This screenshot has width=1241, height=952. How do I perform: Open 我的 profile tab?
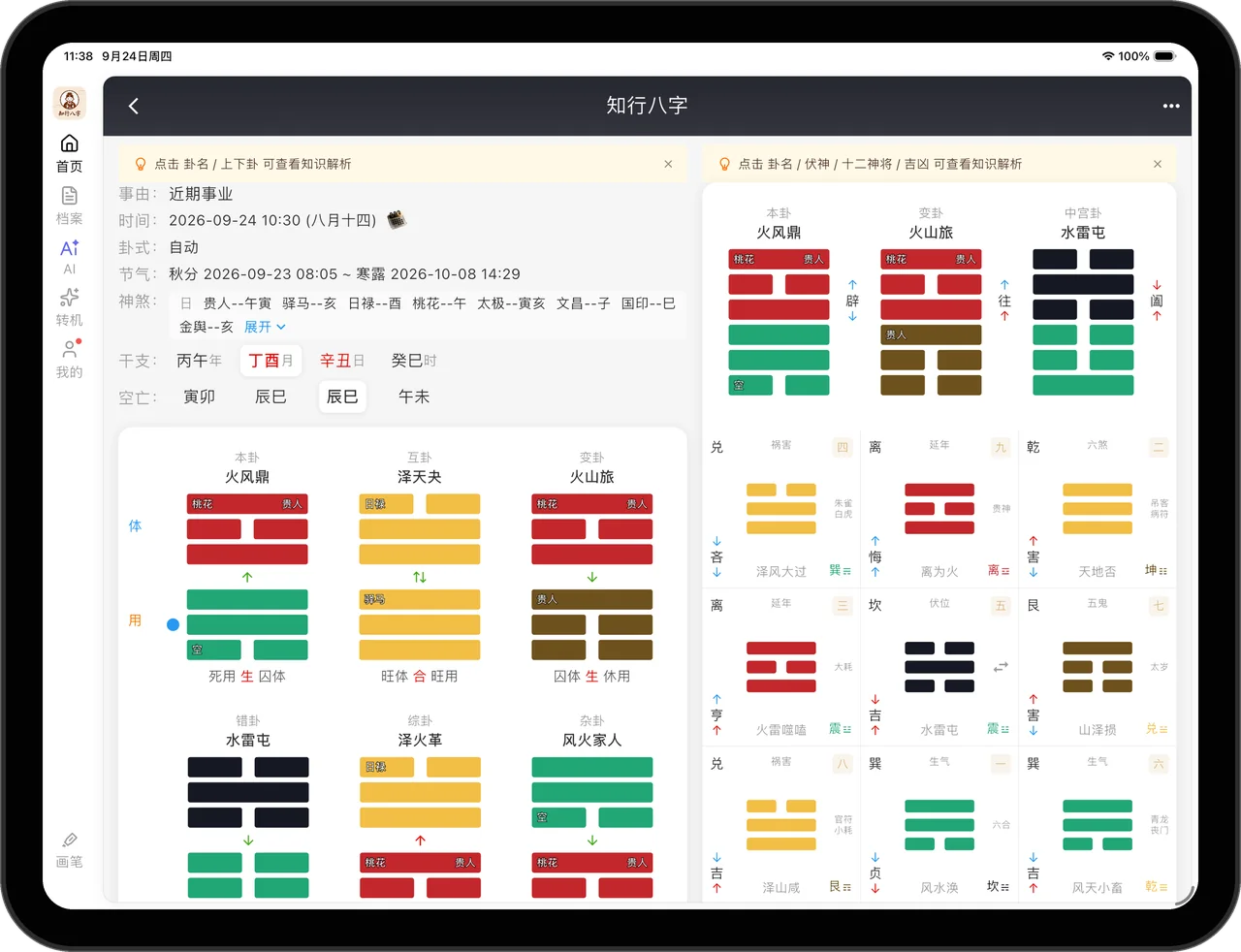(69, 360)
